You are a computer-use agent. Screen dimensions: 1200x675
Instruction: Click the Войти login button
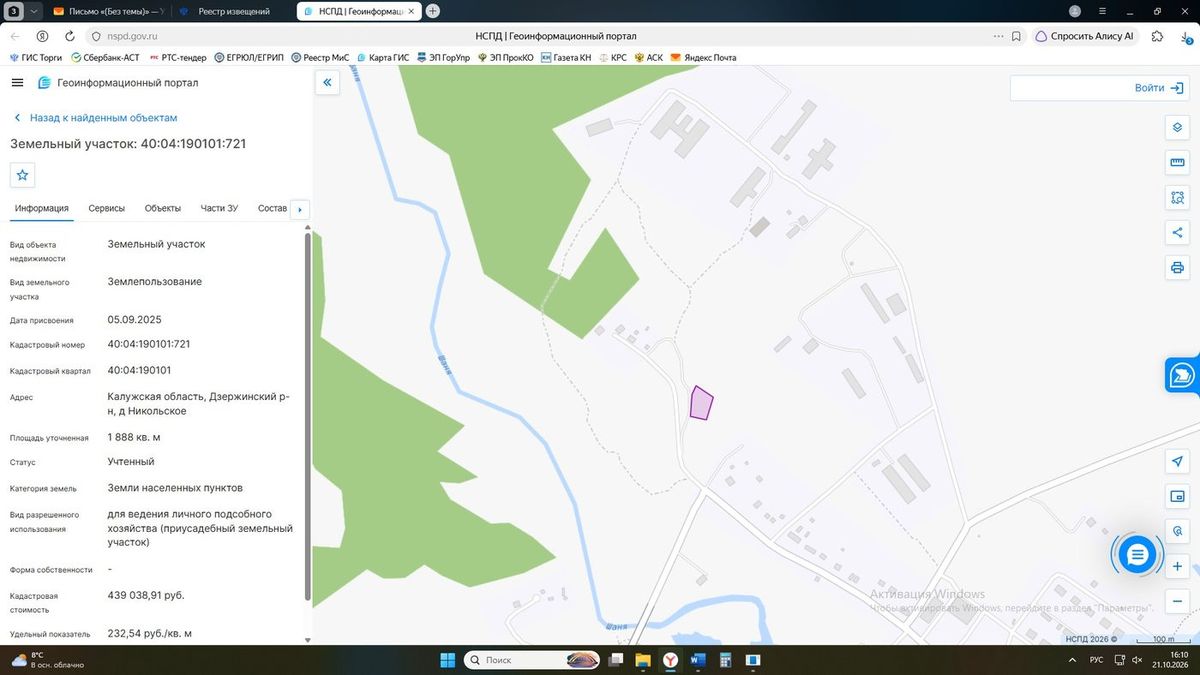1099,88
